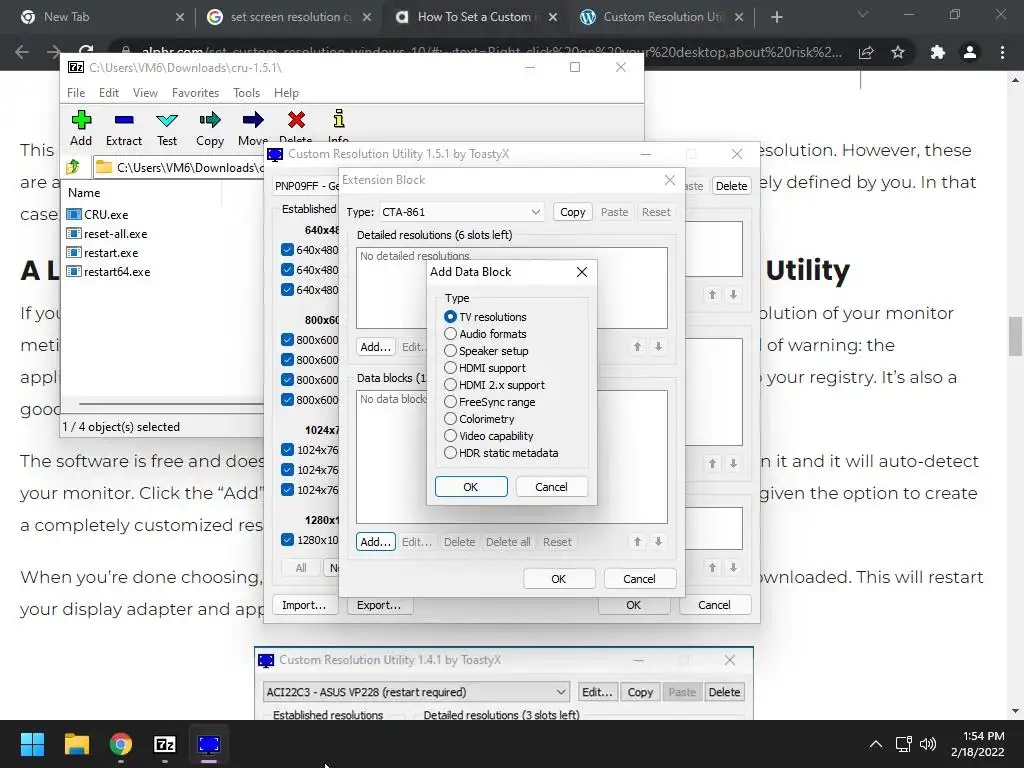The width and height of the screenshot is (1024, 768).
Task: Click the 7-Zip address path field
Action: pos(178,167)
